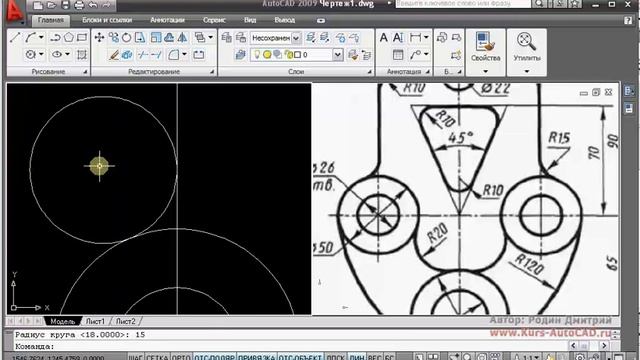Select the Arc drawing tool

coord(31,38)
